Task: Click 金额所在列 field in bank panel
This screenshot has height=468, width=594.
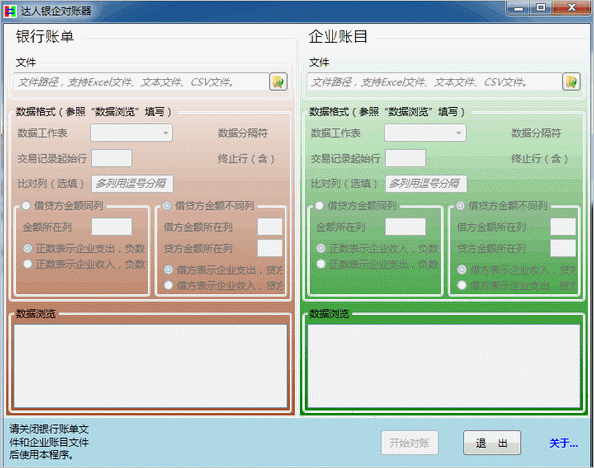Action: [x=112, y=227]
